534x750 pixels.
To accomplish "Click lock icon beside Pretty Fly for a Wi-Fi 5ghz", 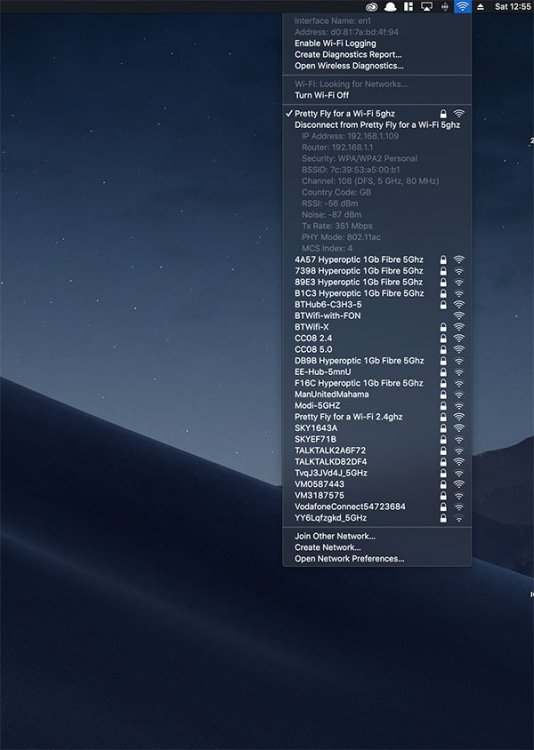I will 443,114.
